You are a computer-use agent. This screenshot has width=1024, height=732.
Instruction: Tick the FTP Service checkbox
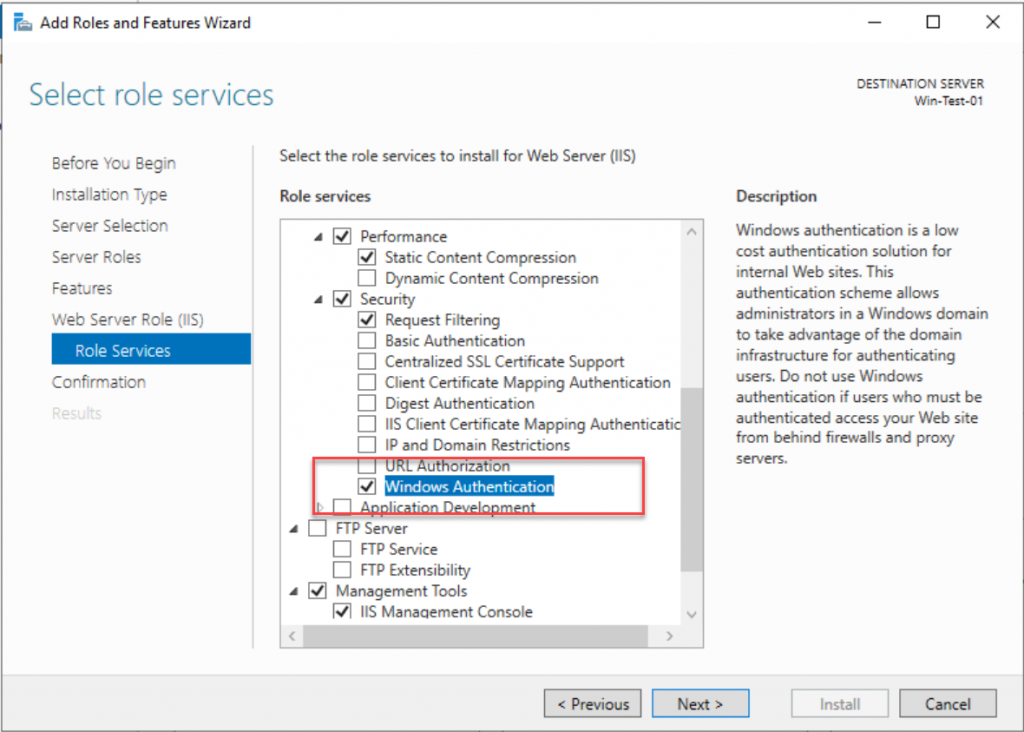point(342,549)
